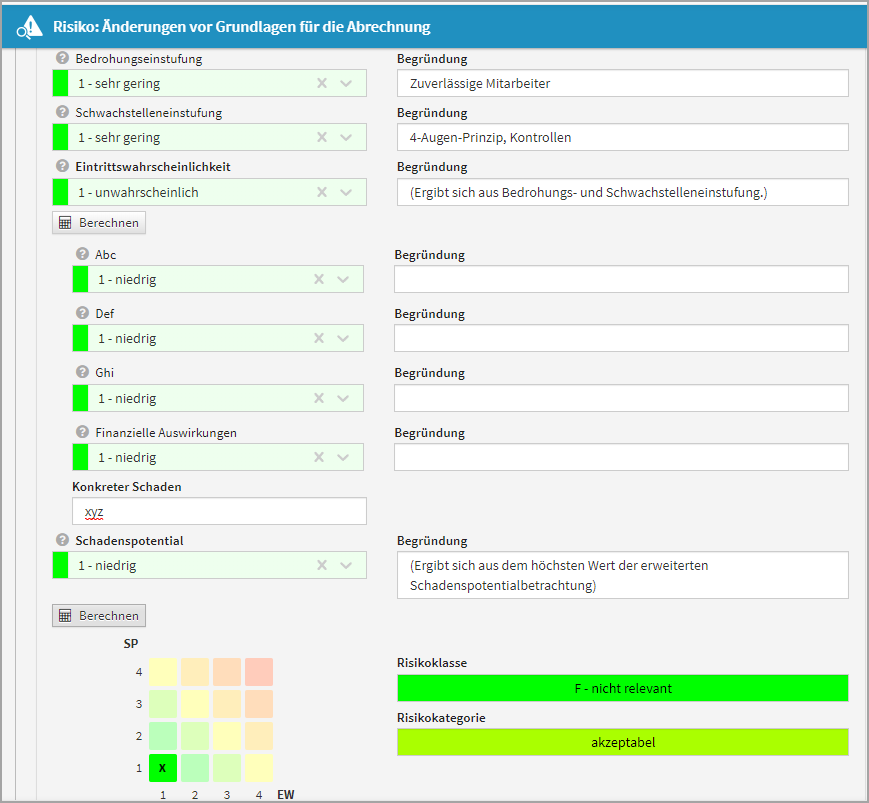Select the risk matrix cell marked X
This screenshot has width=869, height=803.
tap(163, 768)
